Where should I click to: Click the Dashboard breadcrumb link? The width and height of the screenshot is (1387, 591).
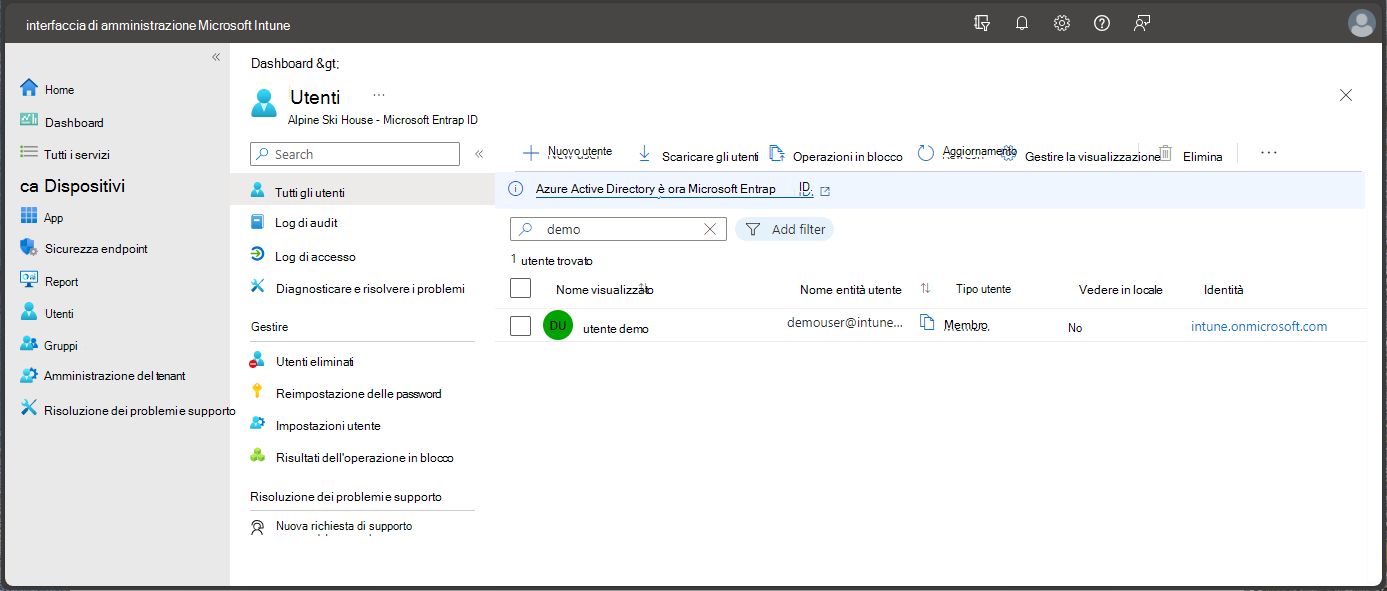click(x=281, y=63)
